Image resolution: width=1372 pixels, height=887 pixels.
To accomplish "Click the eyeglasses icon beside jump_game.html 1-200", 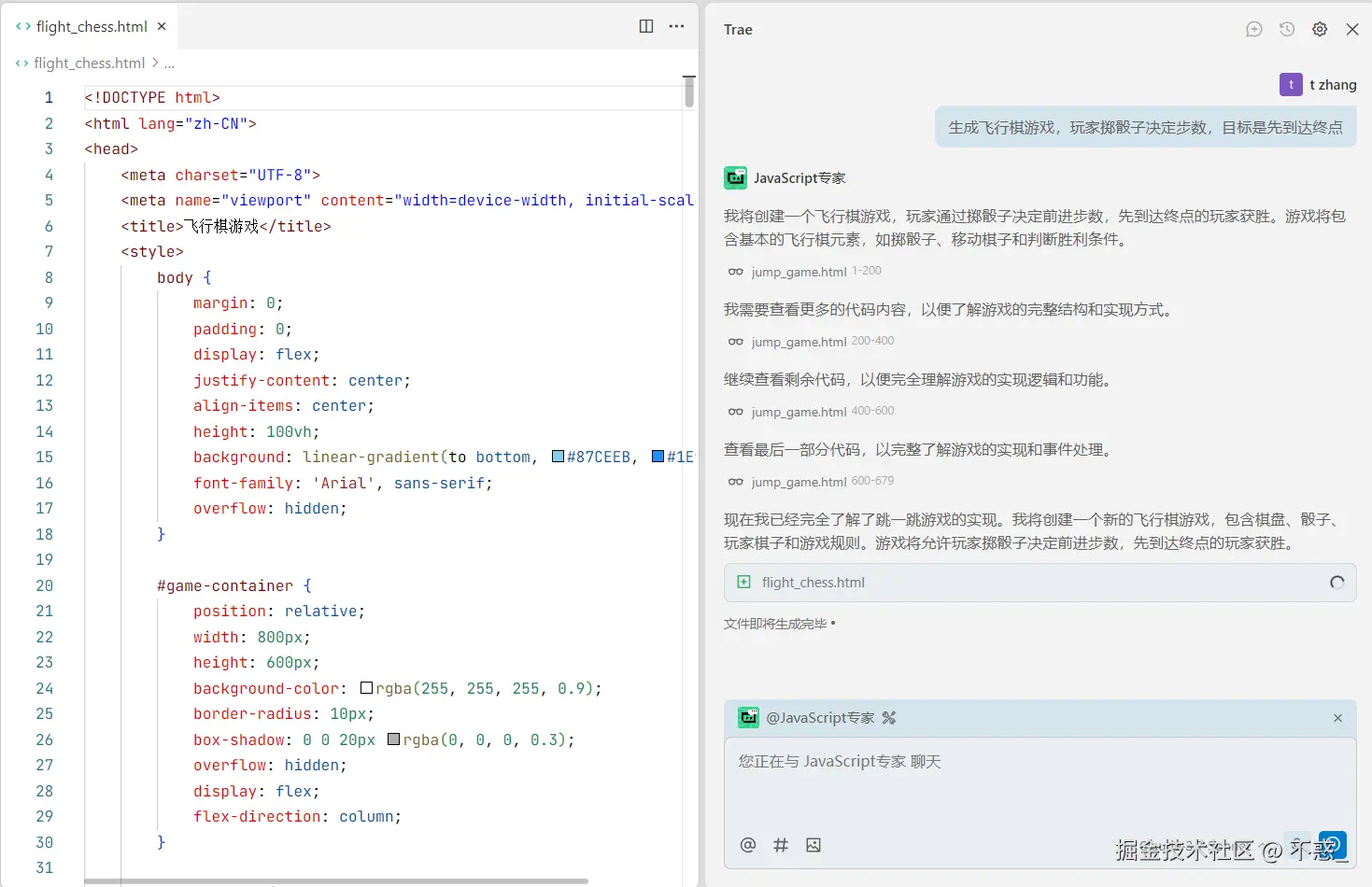I will pos(736,272).
